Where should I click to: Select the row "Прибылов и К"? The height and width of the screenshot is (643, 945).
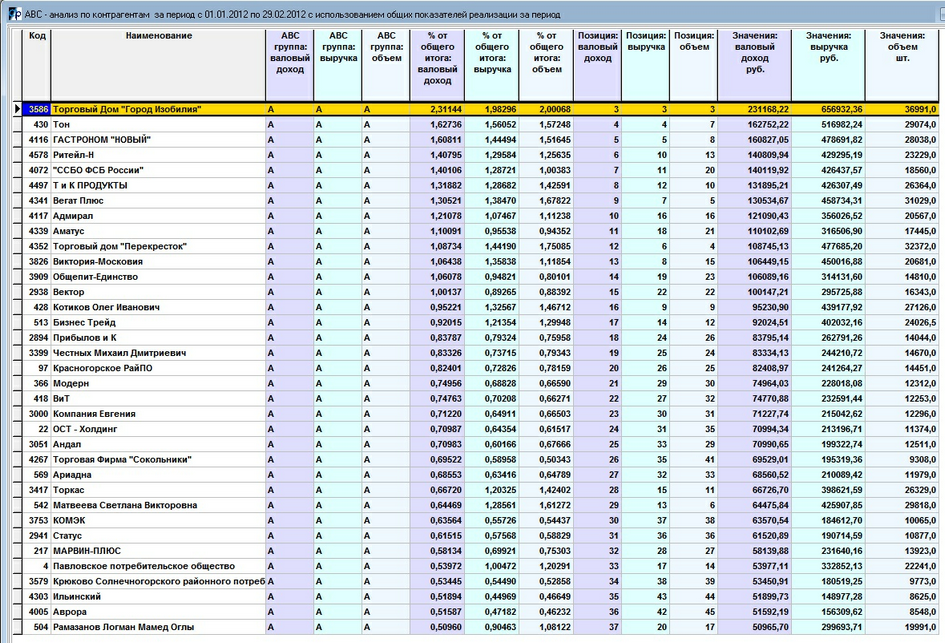[x=480, y=337]
